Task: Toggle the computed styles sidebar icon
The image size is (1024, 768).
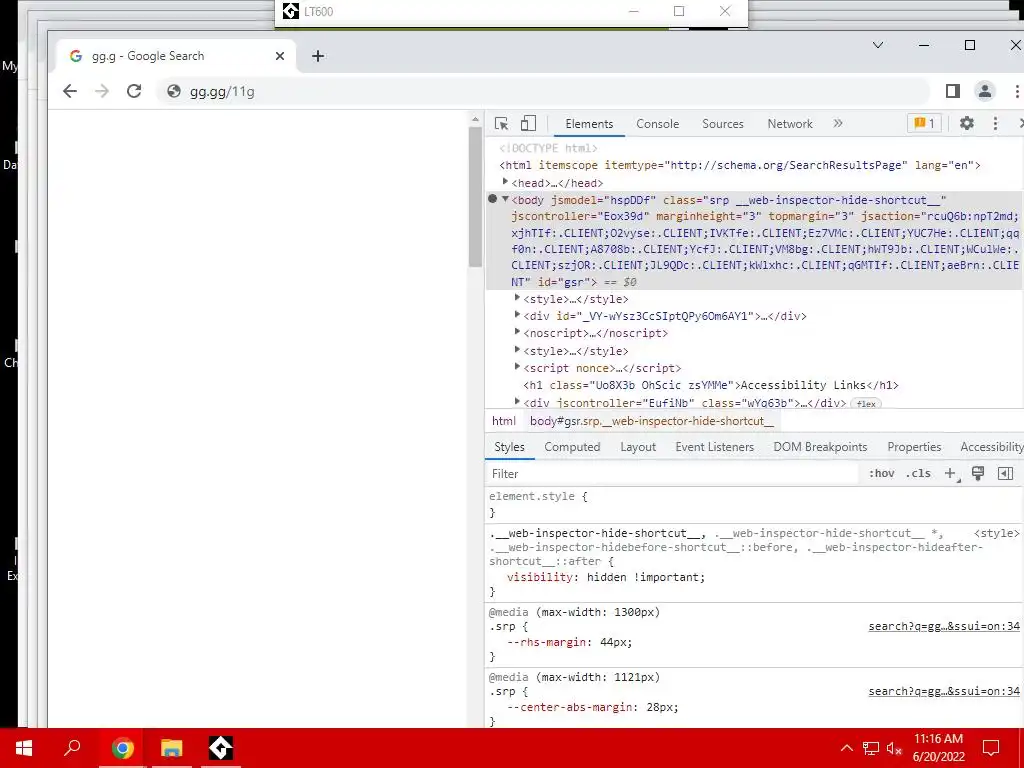Action: (1006, 473)
